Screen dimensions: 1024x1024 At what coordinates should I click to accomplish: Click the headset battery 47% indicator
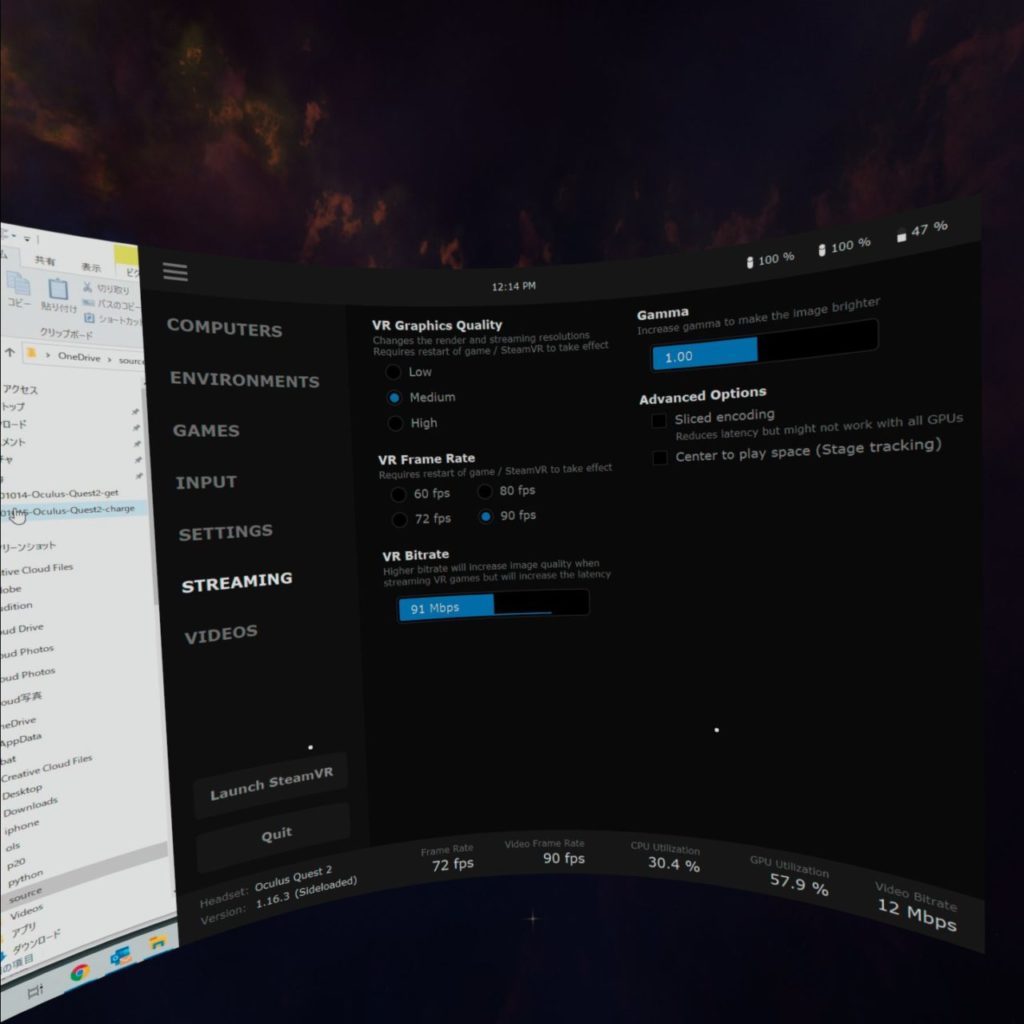(922, 231)
